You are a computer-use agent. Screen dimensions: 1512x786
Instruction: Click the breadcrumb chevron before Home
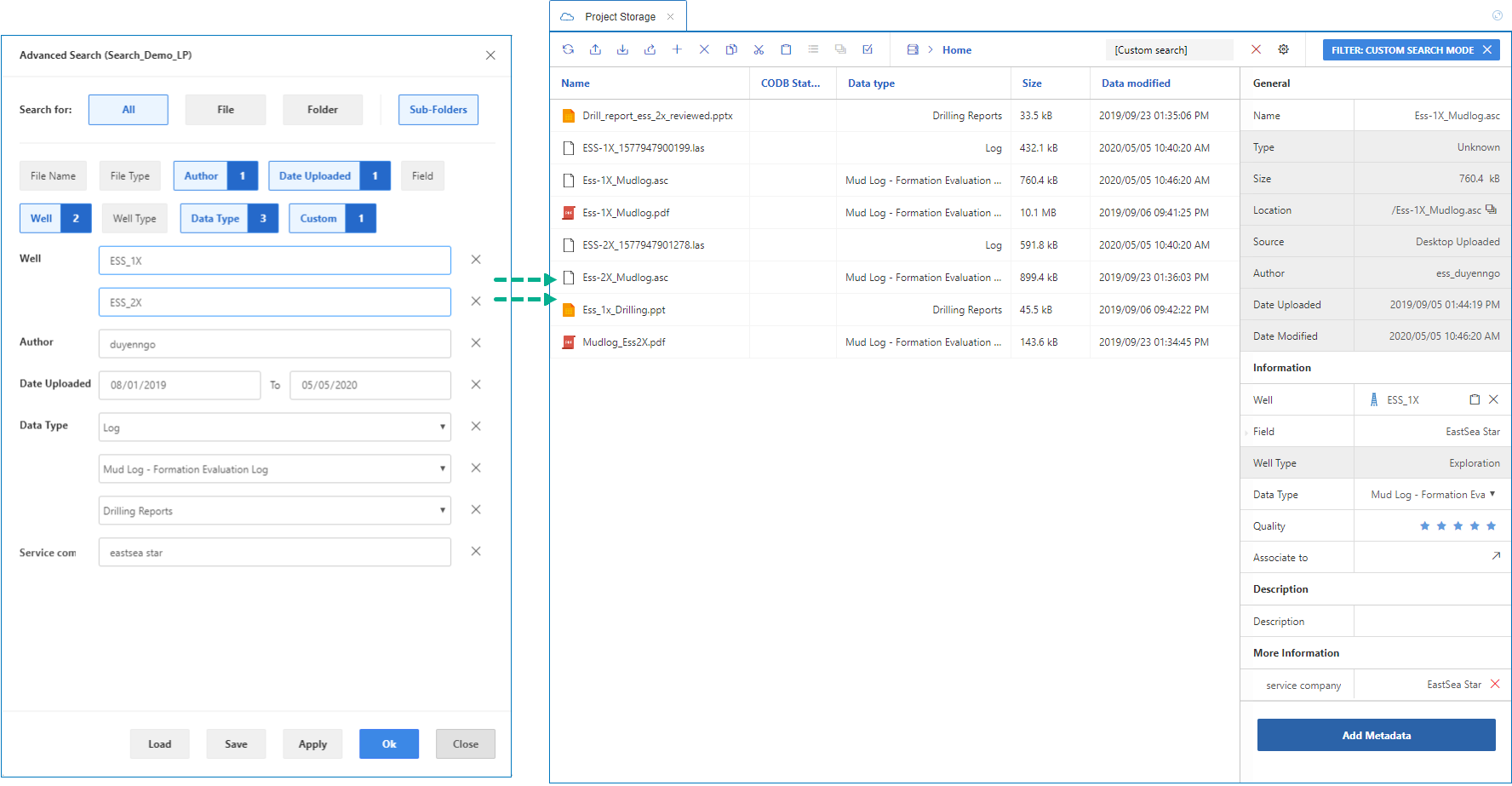931,49
